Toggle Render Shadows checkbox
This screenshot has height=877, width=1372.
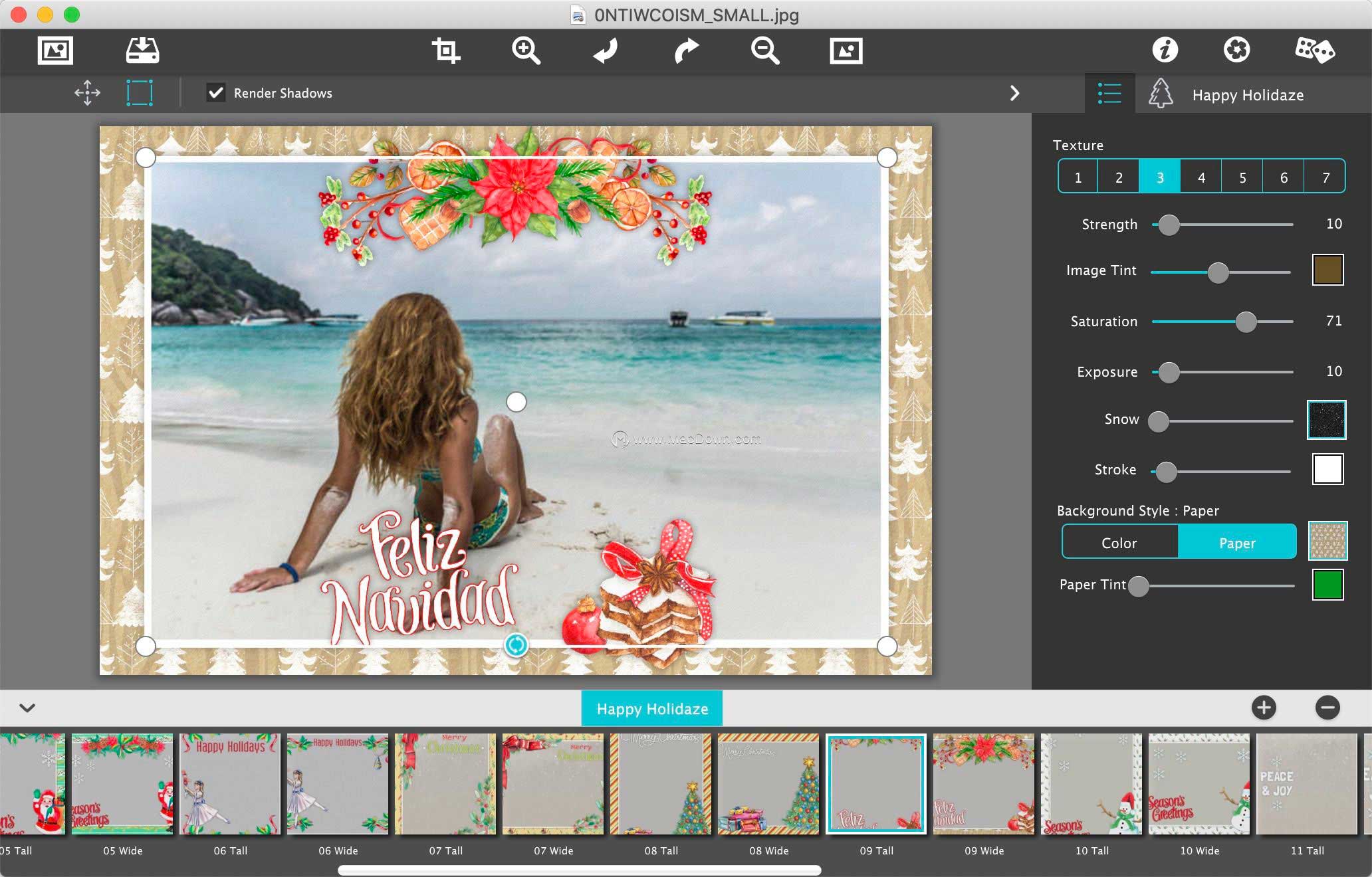(x=215, y=92)
